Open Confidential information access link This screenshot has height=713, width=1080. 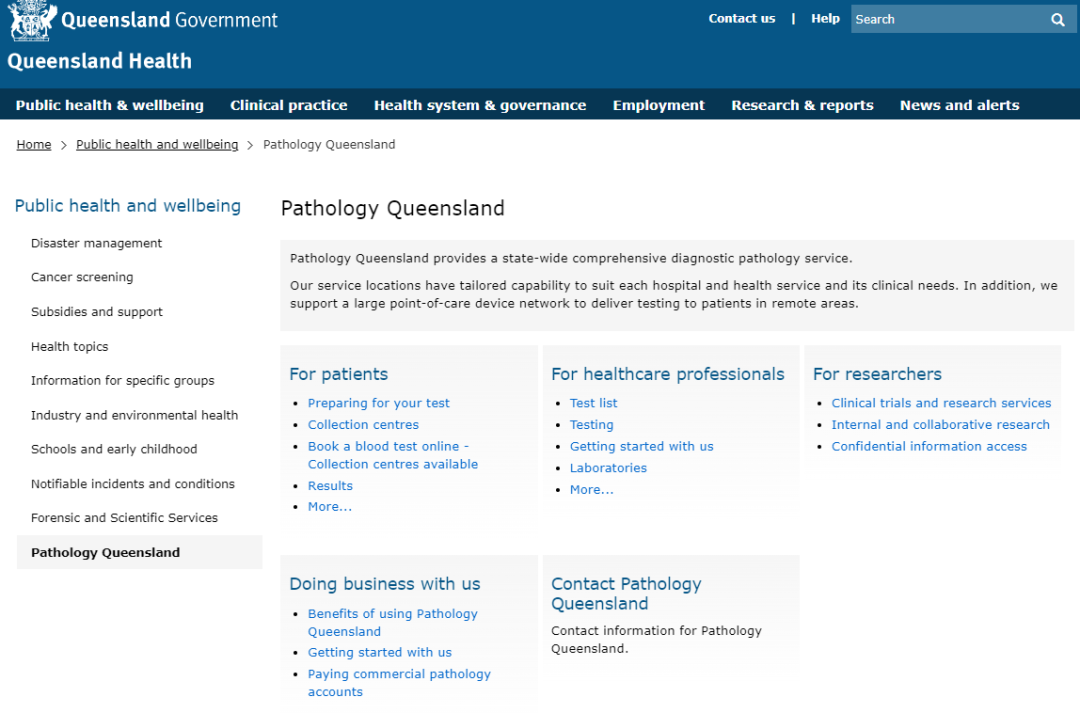[x=929, y=446]
